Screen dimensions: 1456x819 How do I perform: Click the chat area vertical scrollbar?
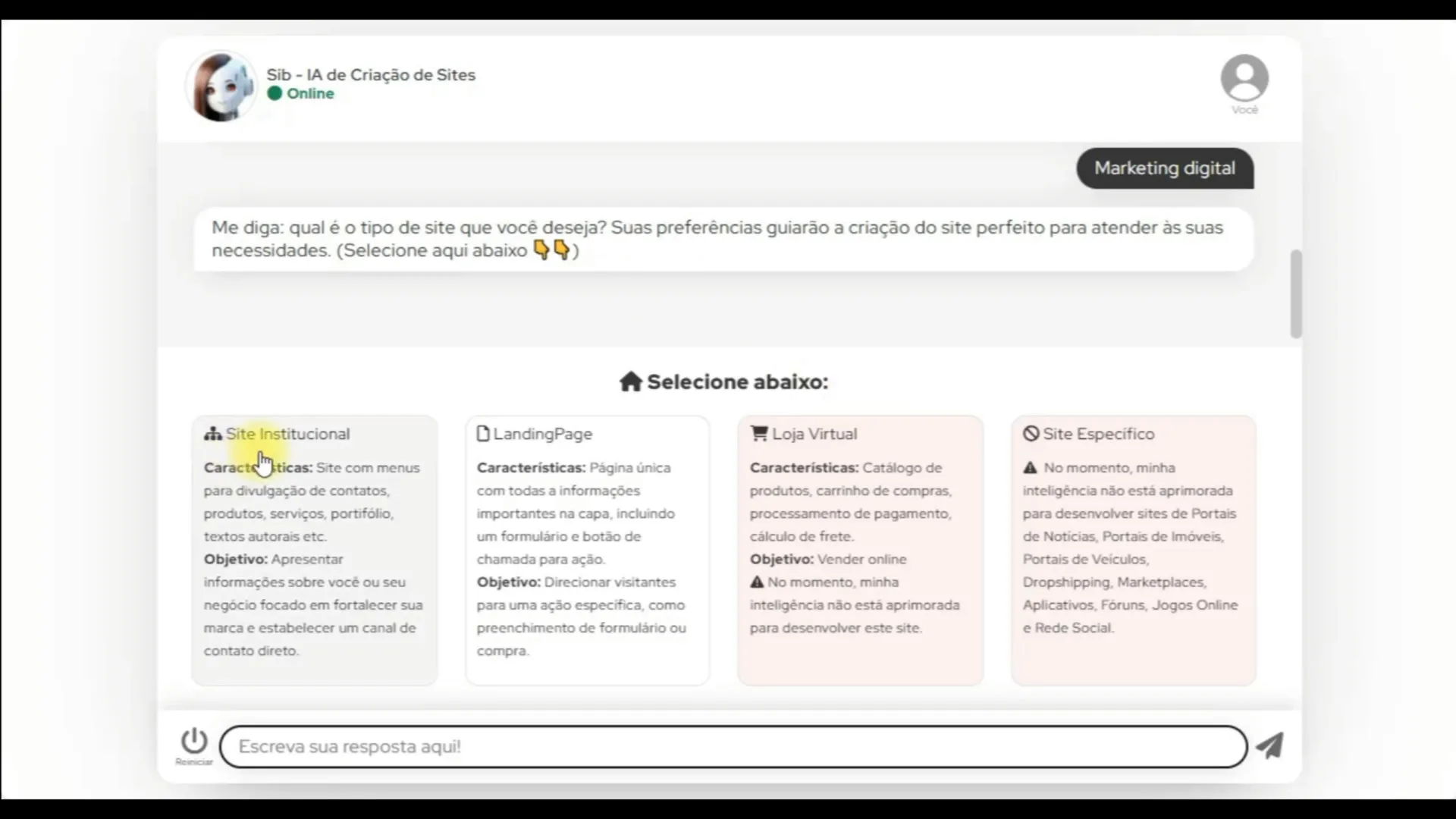click(x=1296, y=294)
